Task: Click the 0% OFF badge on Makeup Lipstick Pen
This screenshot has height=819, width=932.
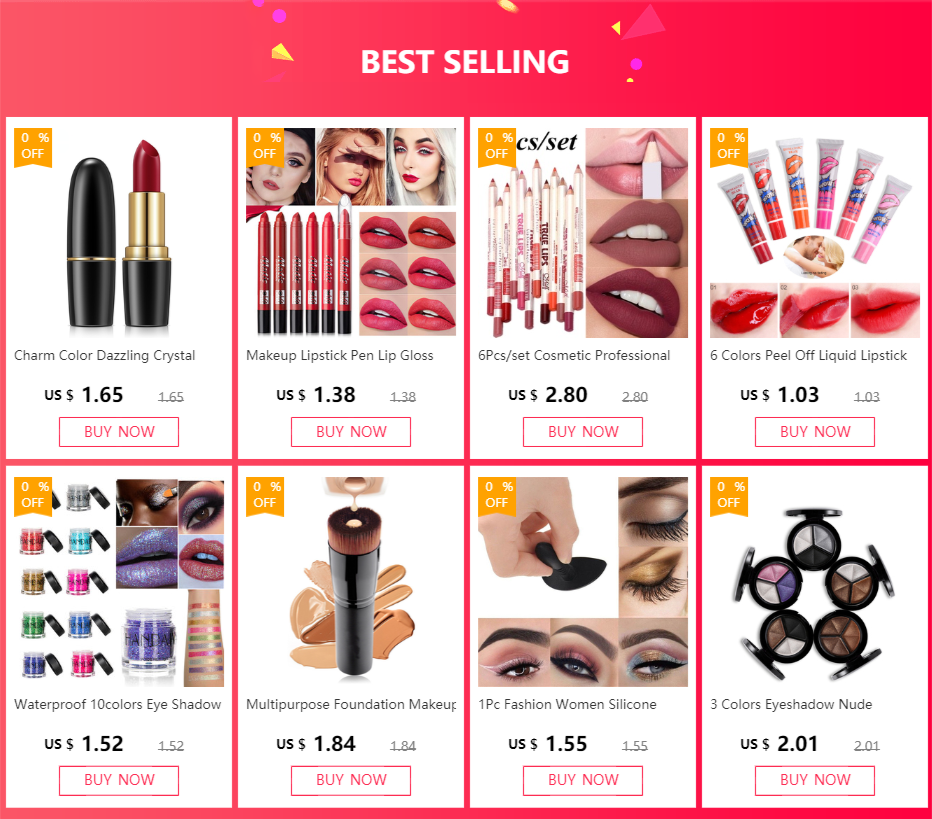Action: click(x=265, y=147)
